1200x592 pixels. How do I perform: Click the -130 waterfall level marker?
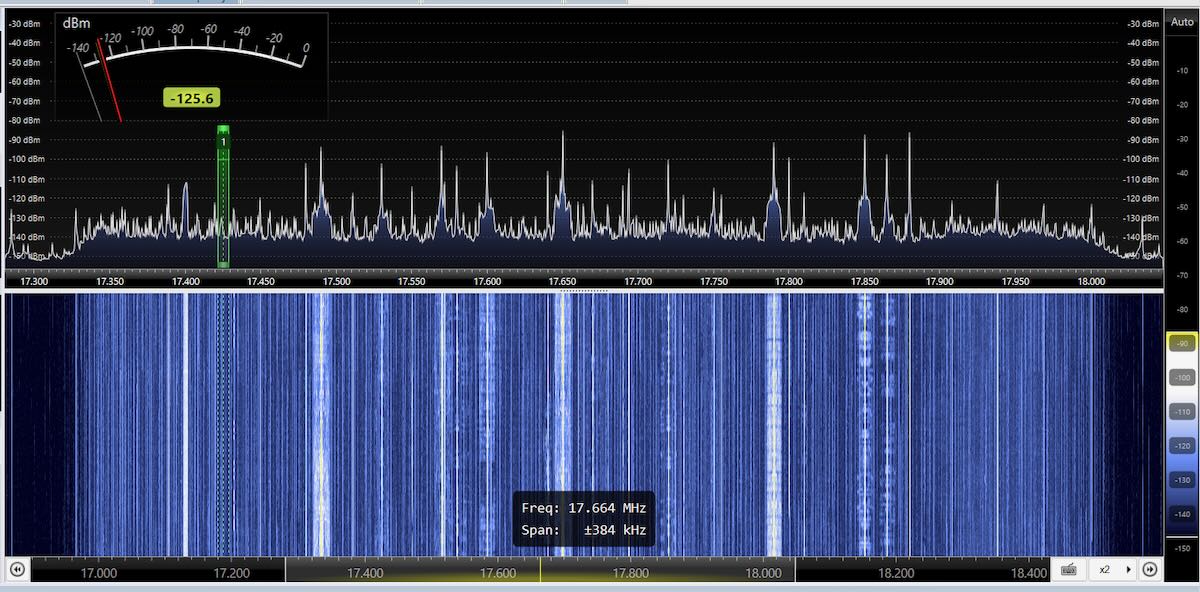(x=1182, y=479)
